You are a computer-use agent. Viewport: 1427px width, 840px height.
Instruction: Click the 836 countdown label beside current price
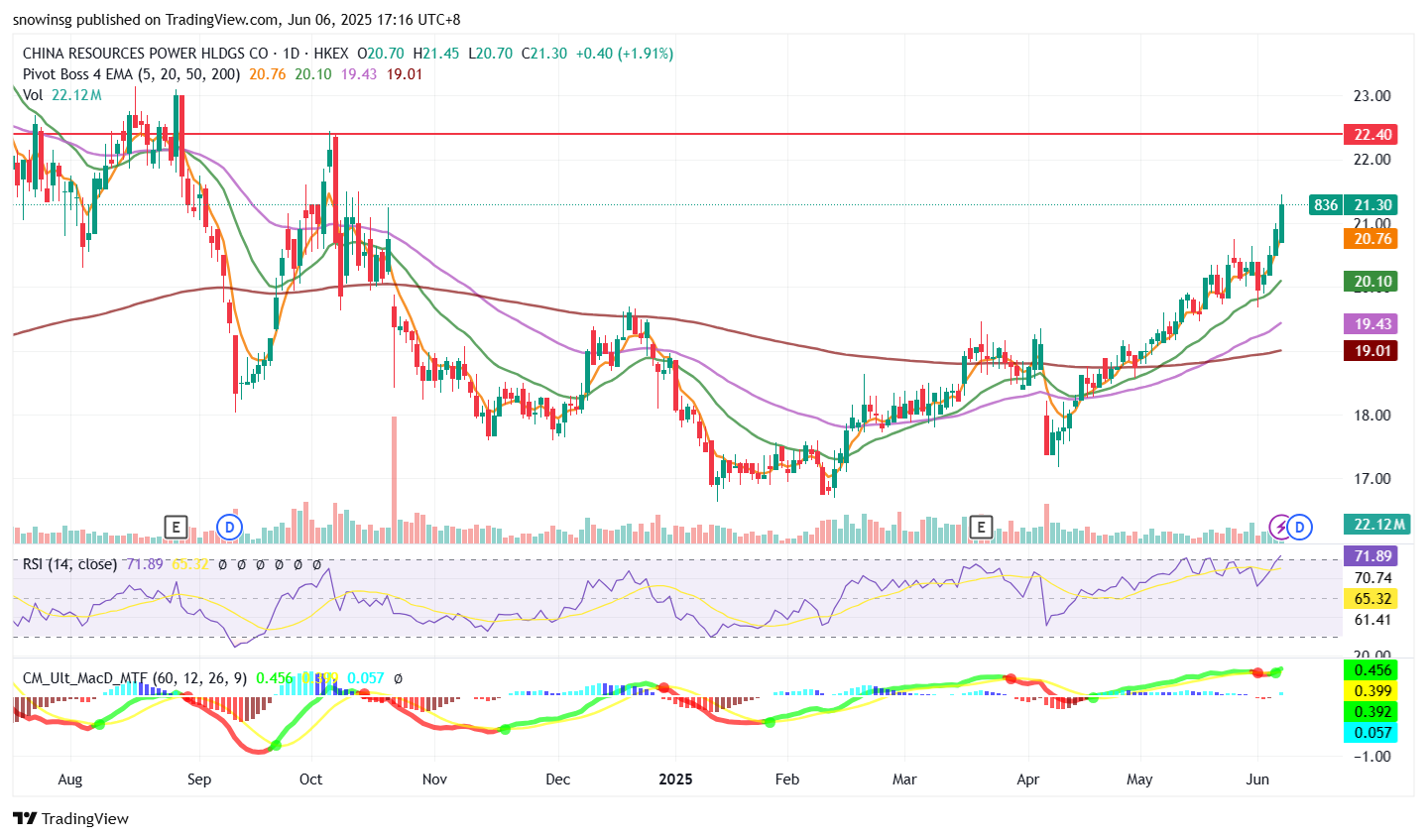point(1326,205)
